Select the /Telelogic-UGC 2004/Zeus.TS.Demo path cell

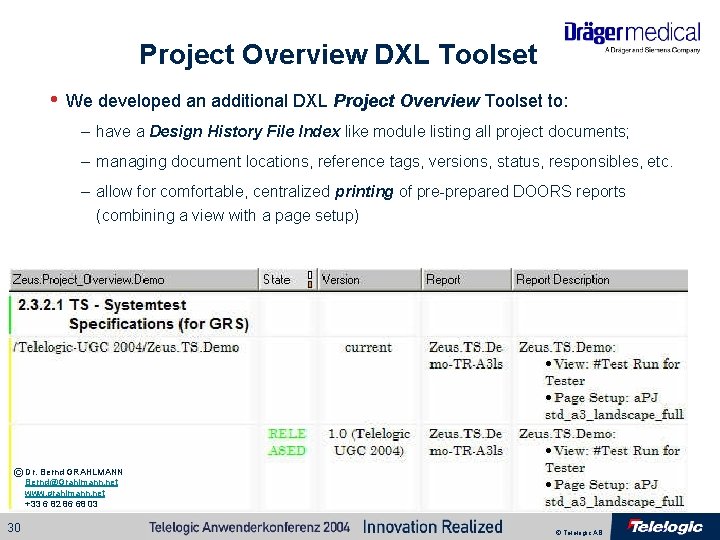coord(126,347)
